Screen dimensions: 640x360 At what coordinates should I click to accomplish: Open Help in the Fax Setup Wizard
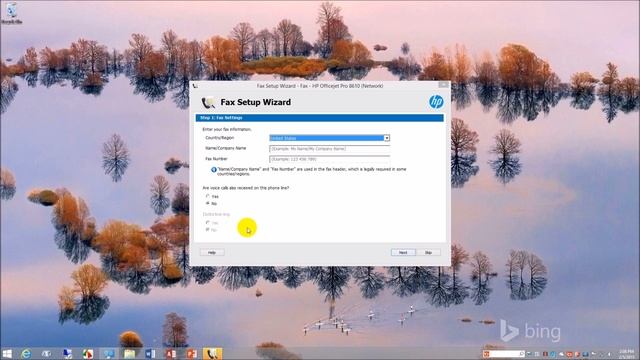212,252
